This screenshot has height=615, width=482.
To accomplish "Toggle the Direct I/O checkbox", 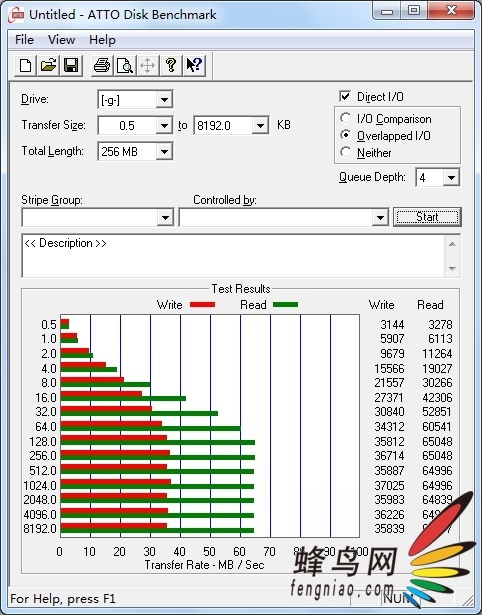I will 345,96.
